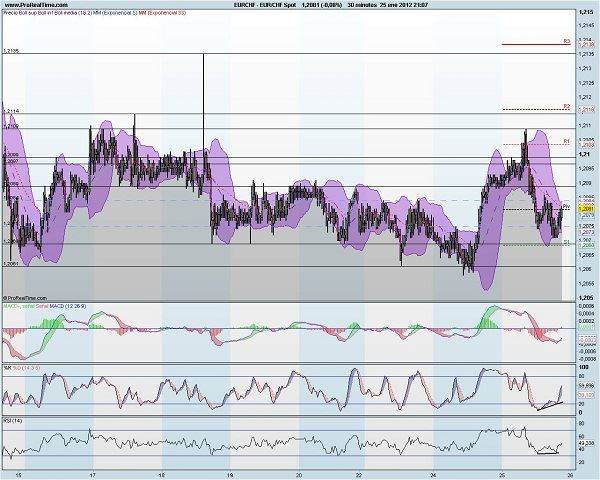Click the RSI support line near the right edge
Viewport: 600px width, 480px height.
(548, 454)
